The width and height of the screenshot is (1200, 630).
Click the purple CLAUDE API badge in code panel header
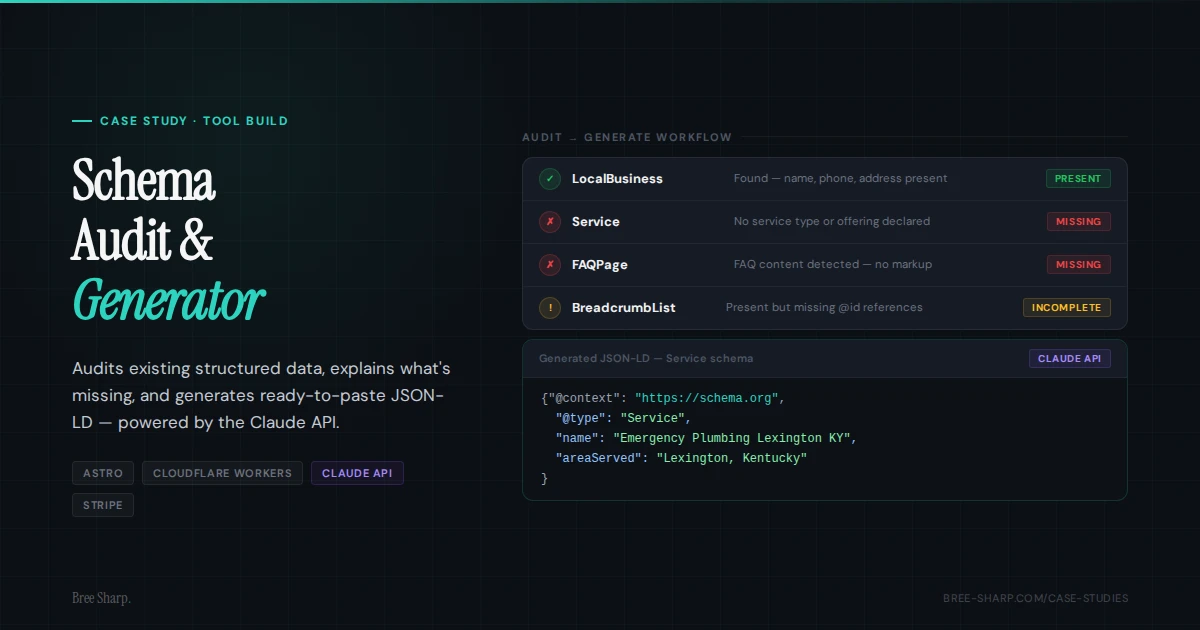point(1069,359)
